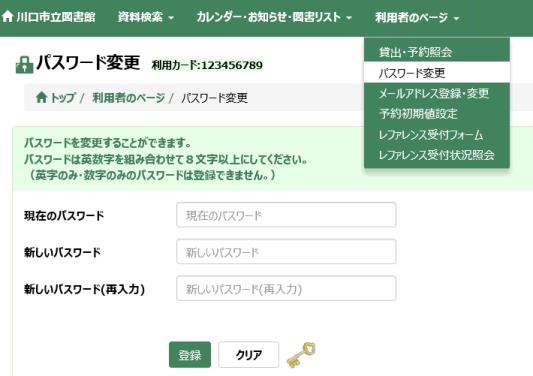Focus the 新しいパスワード(再入力) input field
The width and height of the screenshot is (533, 376).
tap(286, 288)
